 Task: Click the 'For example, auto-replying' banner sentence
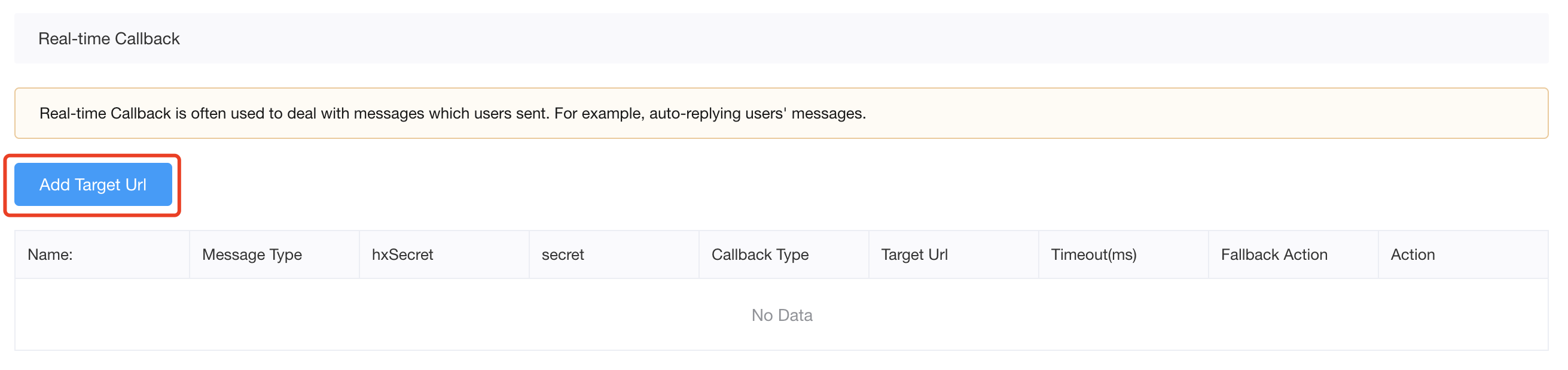(710, 114)
